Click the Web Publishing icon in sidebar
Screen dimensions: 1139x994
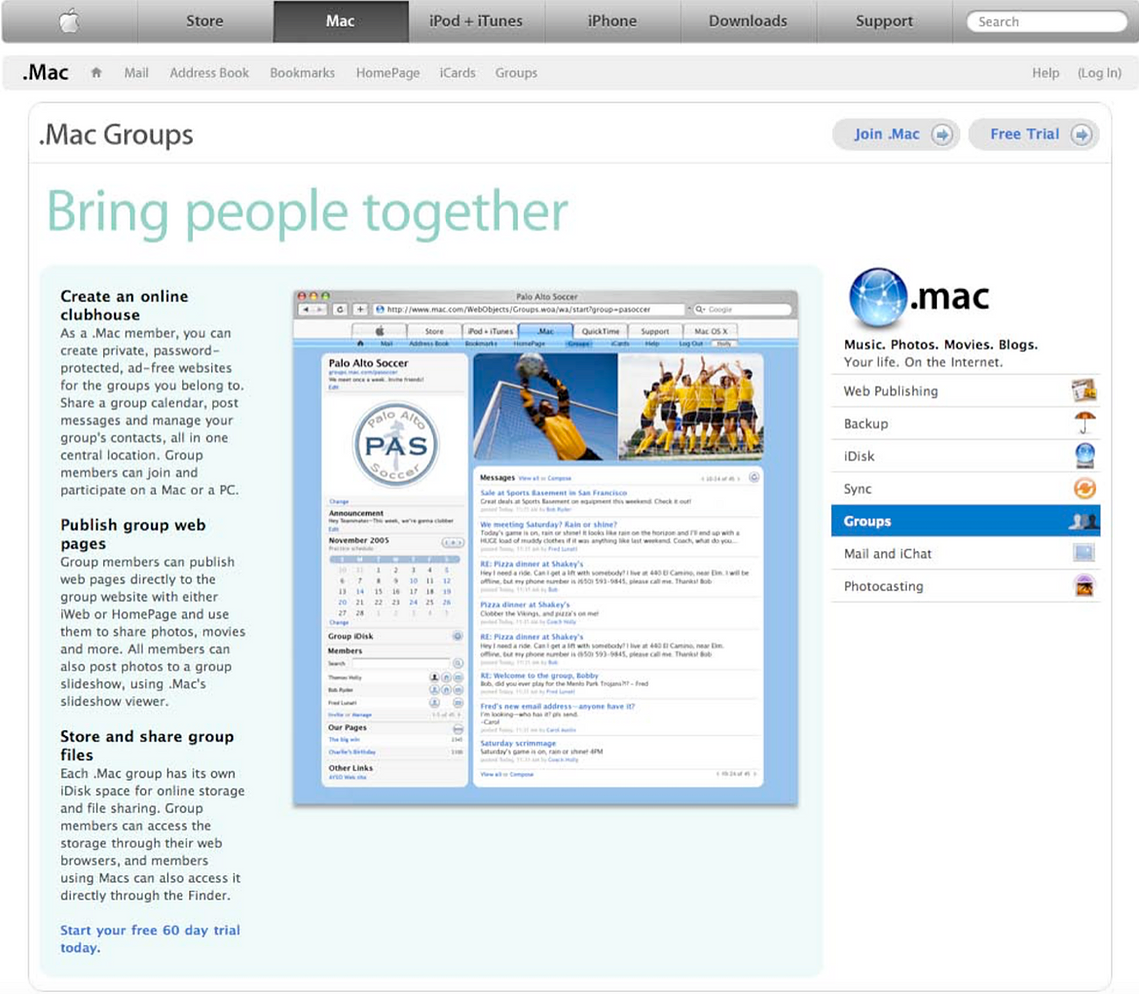1085,391
